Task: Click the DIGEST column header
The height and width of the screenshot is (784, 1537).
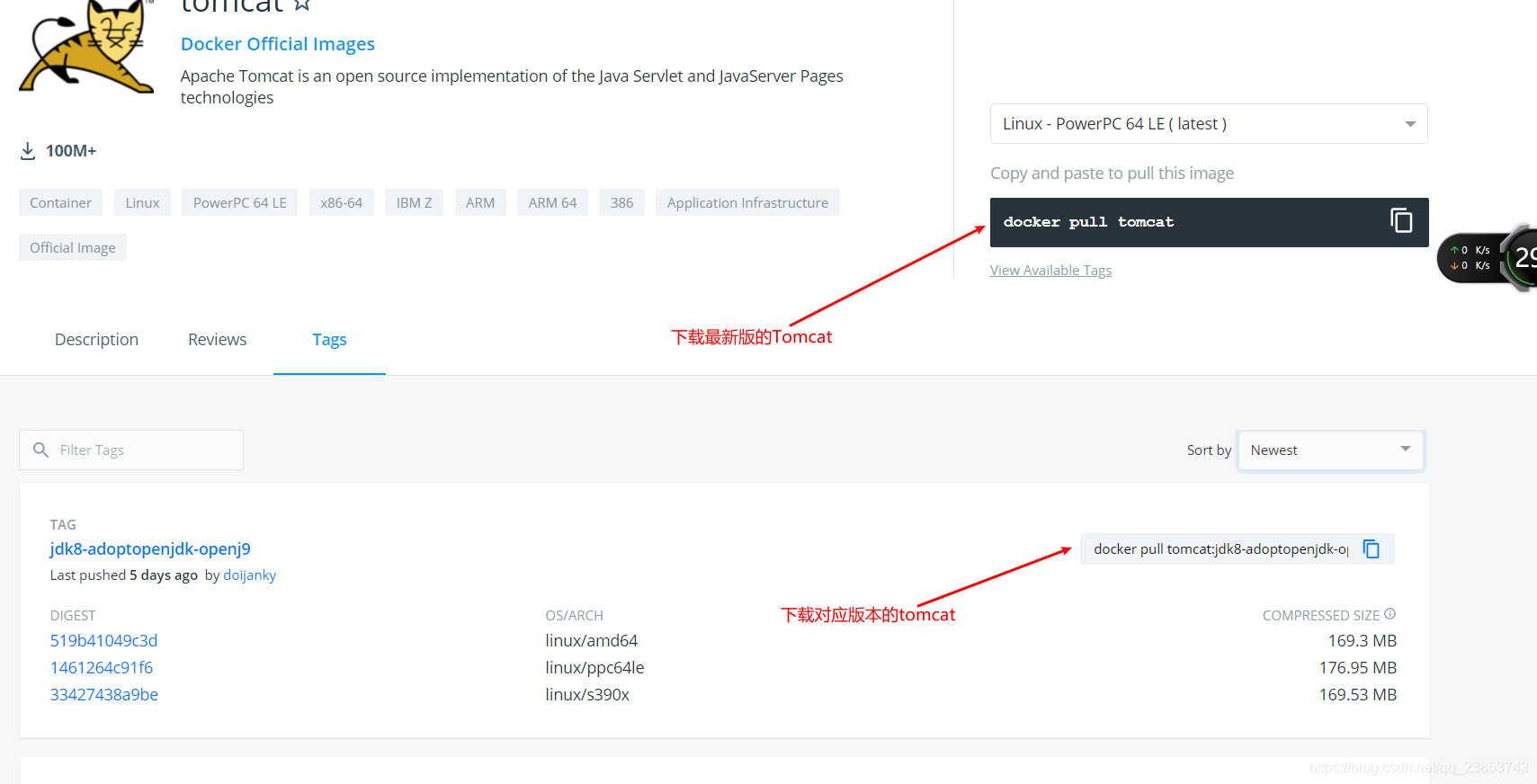Action: (x=73, y=616)
